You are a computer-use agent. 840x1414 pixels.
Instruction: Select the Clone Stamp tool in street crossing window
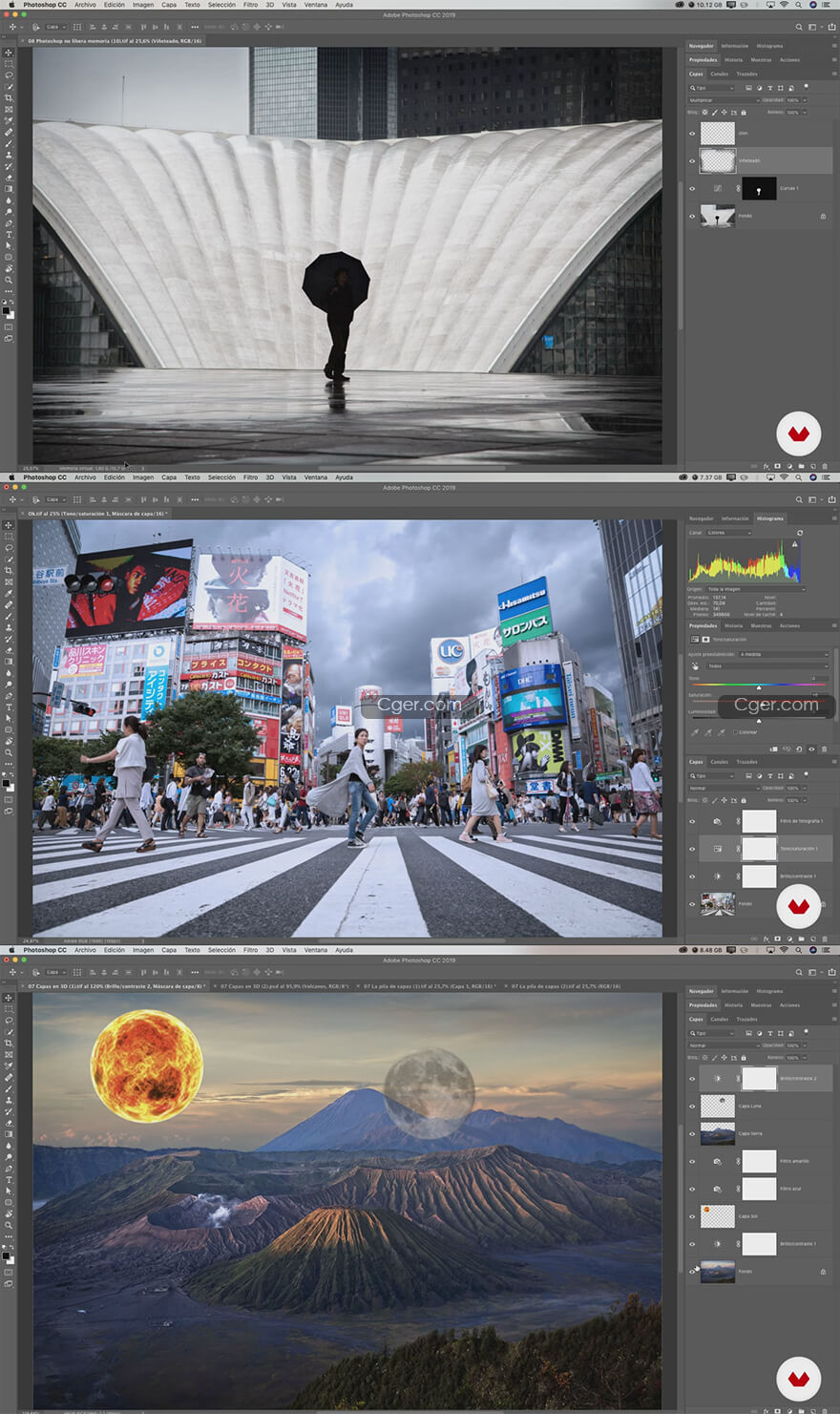pos(9,627)
